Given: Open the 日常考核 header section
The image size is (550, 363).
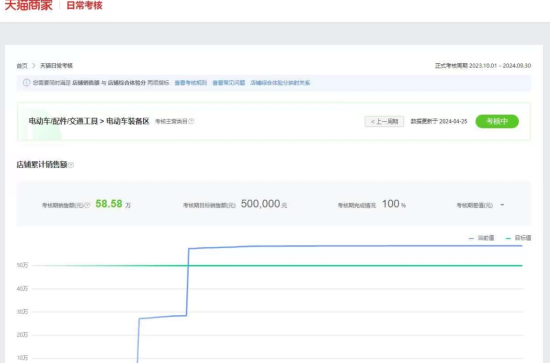Looking at the screenshot, I should (x=84, y=5).
